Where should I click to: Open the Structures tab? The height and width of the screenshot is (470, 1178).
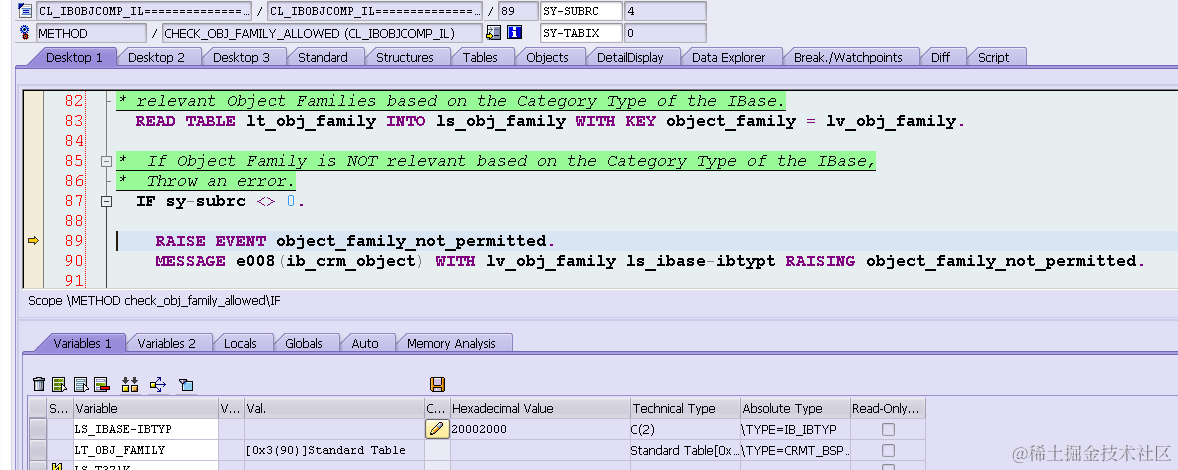pos(405,57)
